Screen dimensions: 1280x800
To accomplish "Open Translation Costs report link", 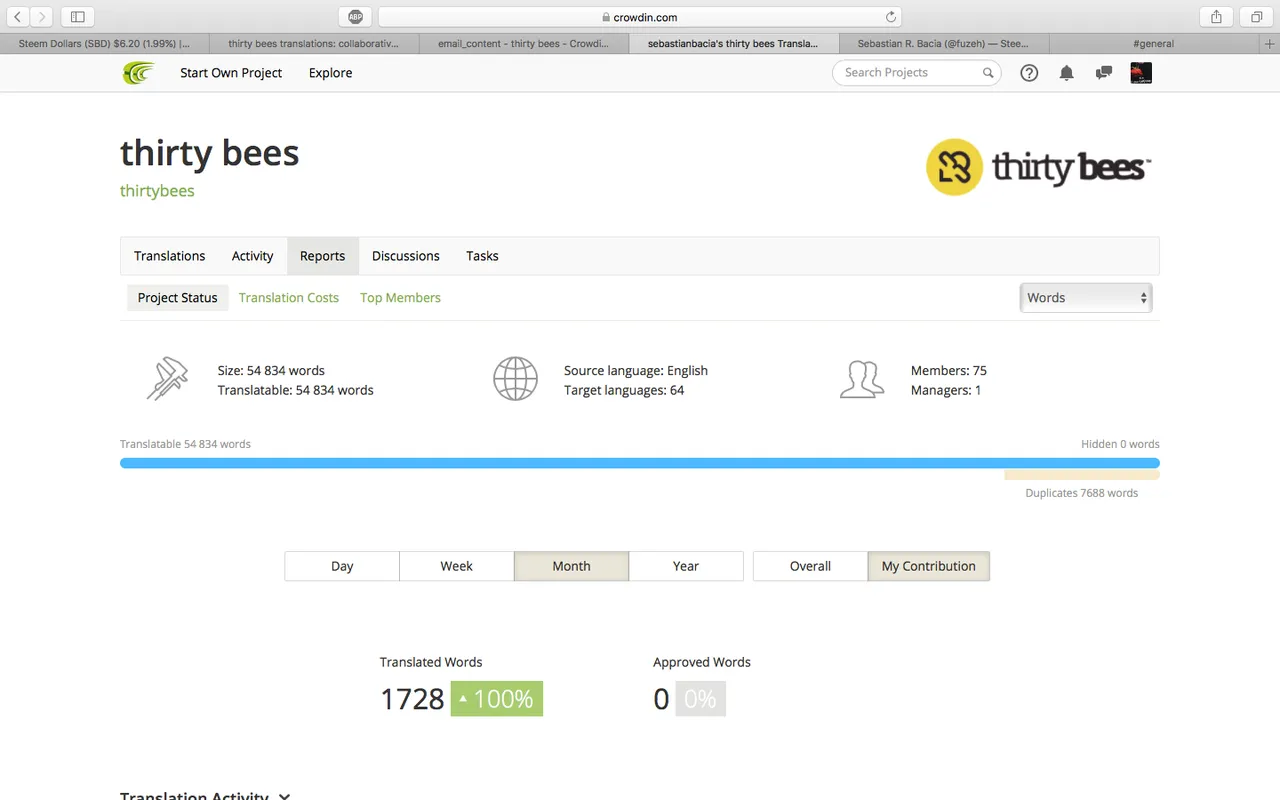I will [289, 298].
